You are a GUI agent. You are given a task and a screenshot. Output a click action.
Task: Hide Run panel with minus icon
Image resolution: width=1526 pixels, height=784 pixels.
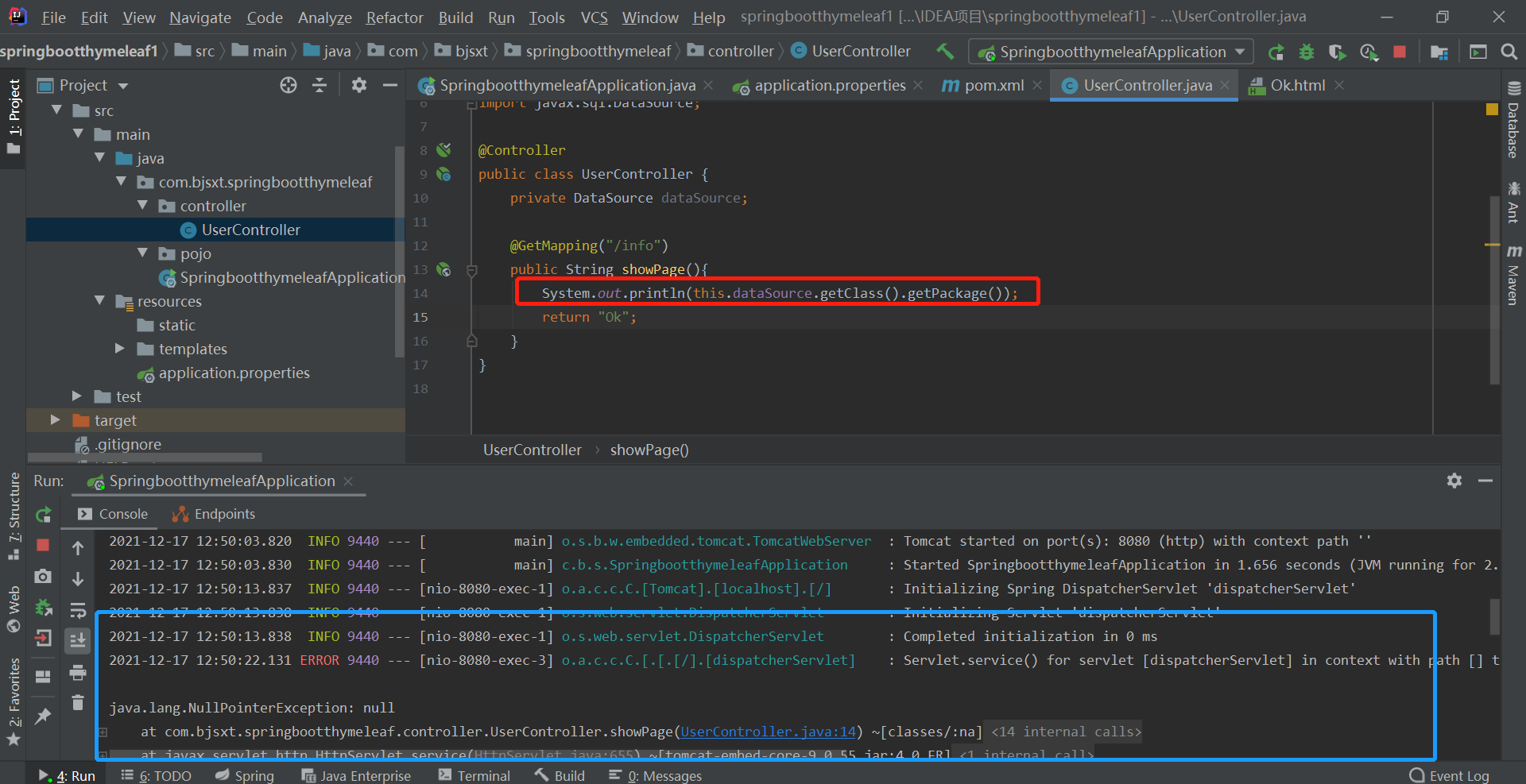pyautogui.click(x=1485, y=481)
